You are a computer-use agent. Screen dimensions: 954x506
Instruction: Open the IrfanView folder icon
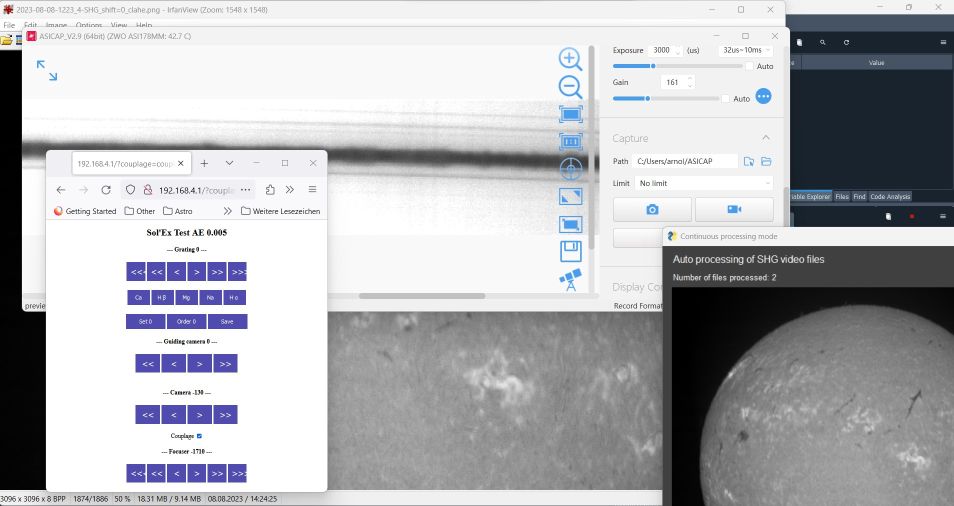click(6, 40)
